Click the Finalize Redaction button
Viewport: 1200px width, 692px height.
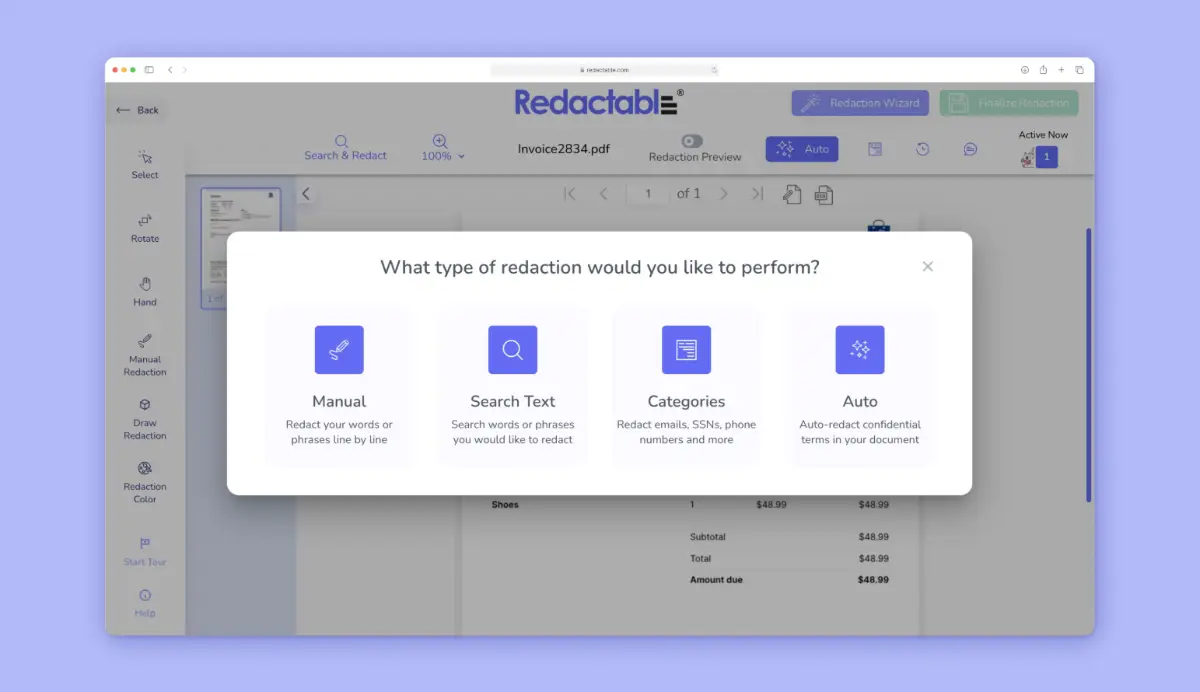pos(1009,103)
